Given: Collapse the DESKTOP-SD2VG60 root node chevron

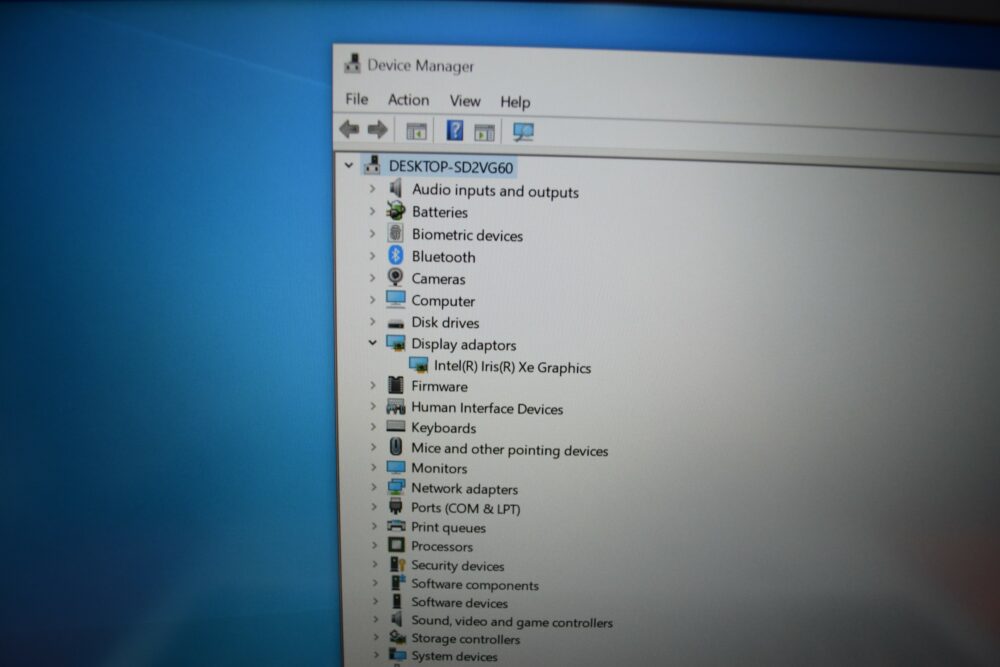Looking at the screenshot, I should click(349, 165).
